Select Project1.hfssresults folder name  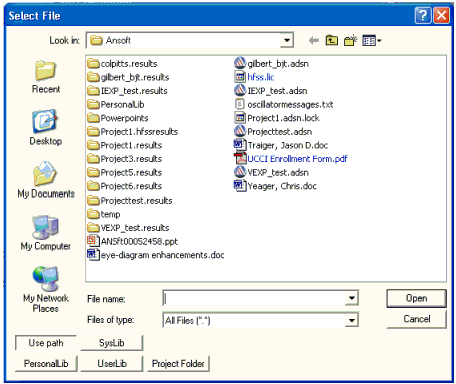pyautogui.click(x=139, y=132)
